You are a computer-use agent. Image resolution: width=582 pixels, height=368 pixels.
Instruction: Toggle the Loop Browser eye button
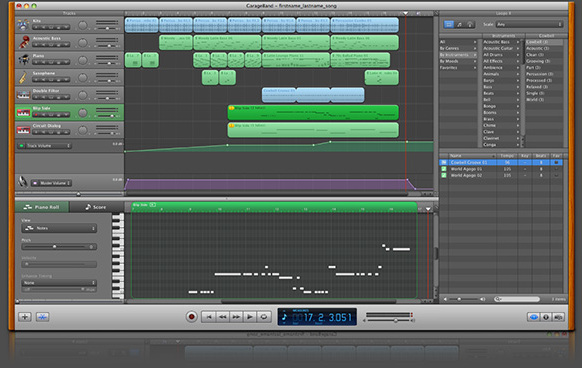(534, 317)
